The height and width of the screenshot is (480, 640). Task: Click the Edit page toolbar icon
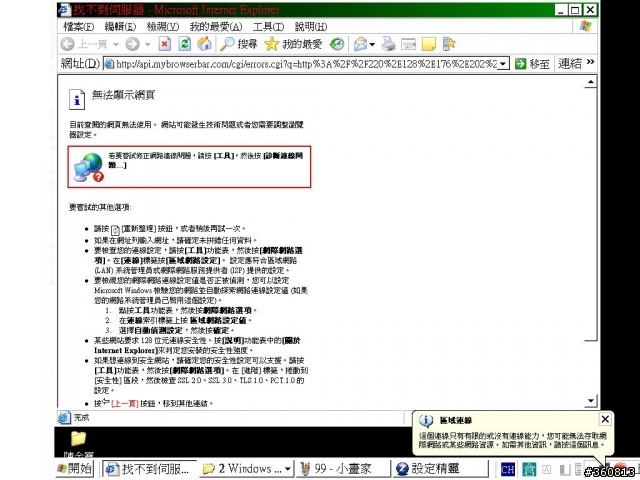click(x=409, y=44)
